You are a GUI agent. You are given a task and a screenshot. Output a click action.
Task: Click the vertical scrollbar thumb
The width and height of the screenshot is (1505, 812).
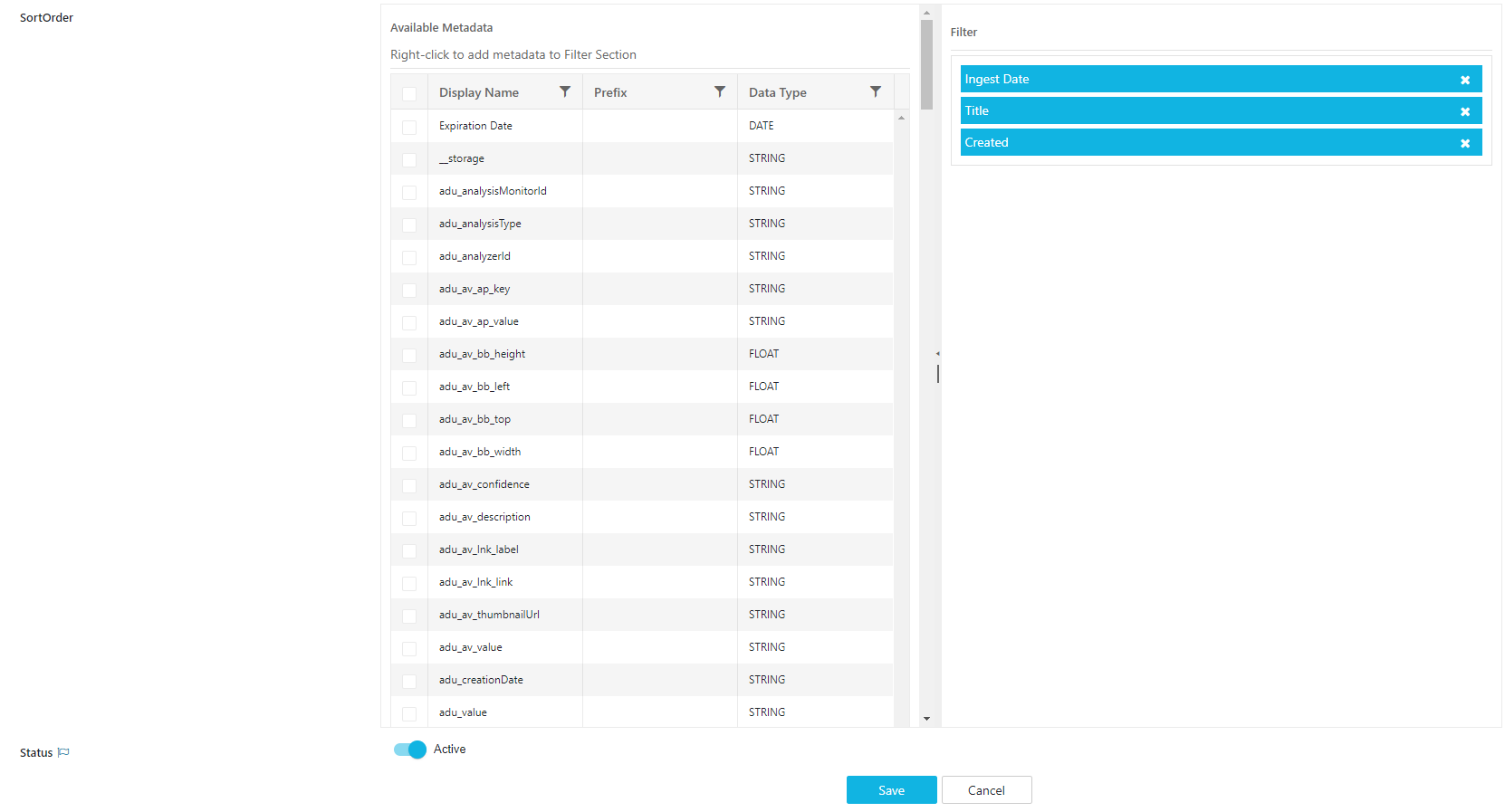point(926,64)
